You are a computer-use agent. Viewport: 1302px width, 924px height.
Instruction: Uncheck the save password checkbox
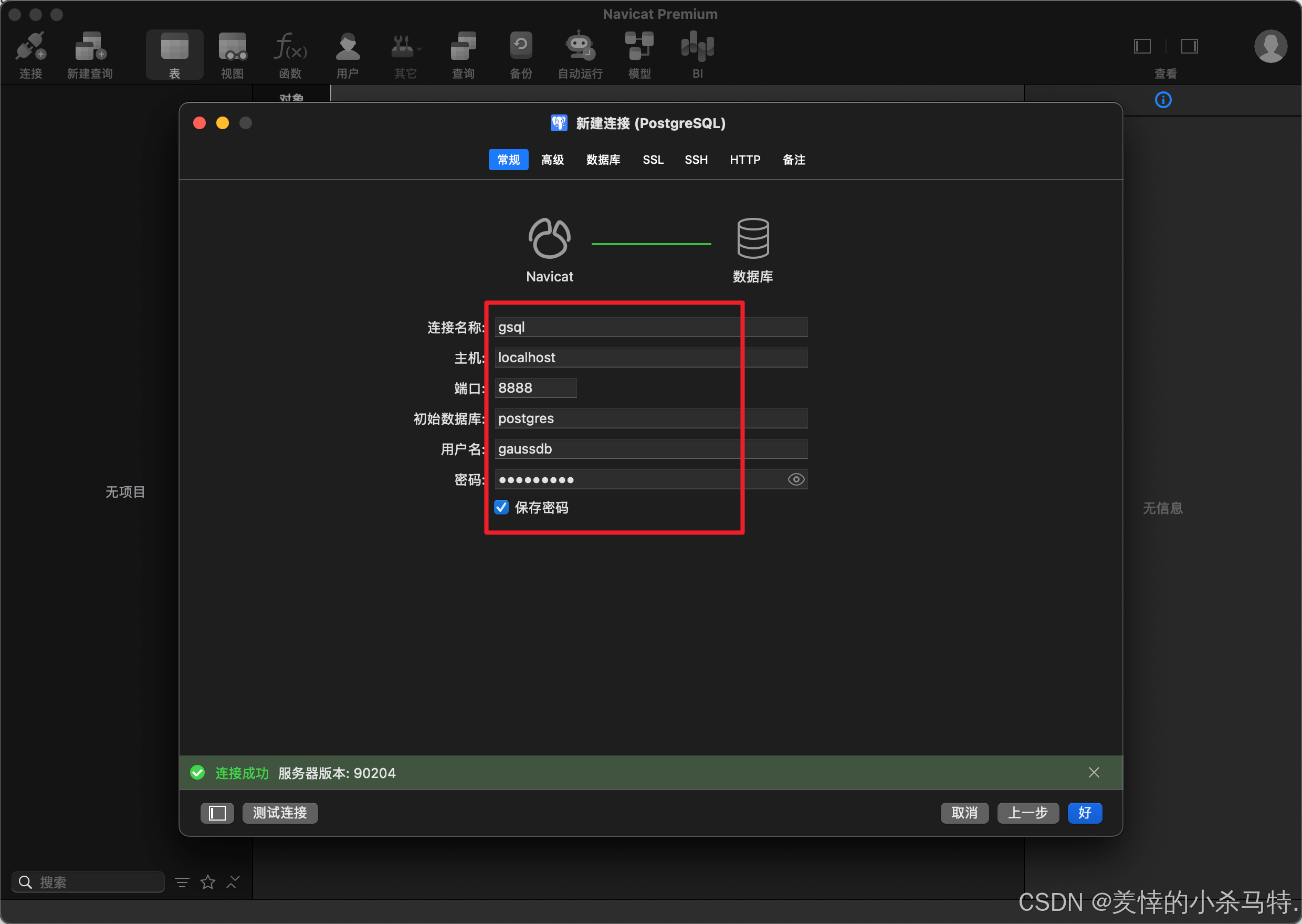(501, 507)
